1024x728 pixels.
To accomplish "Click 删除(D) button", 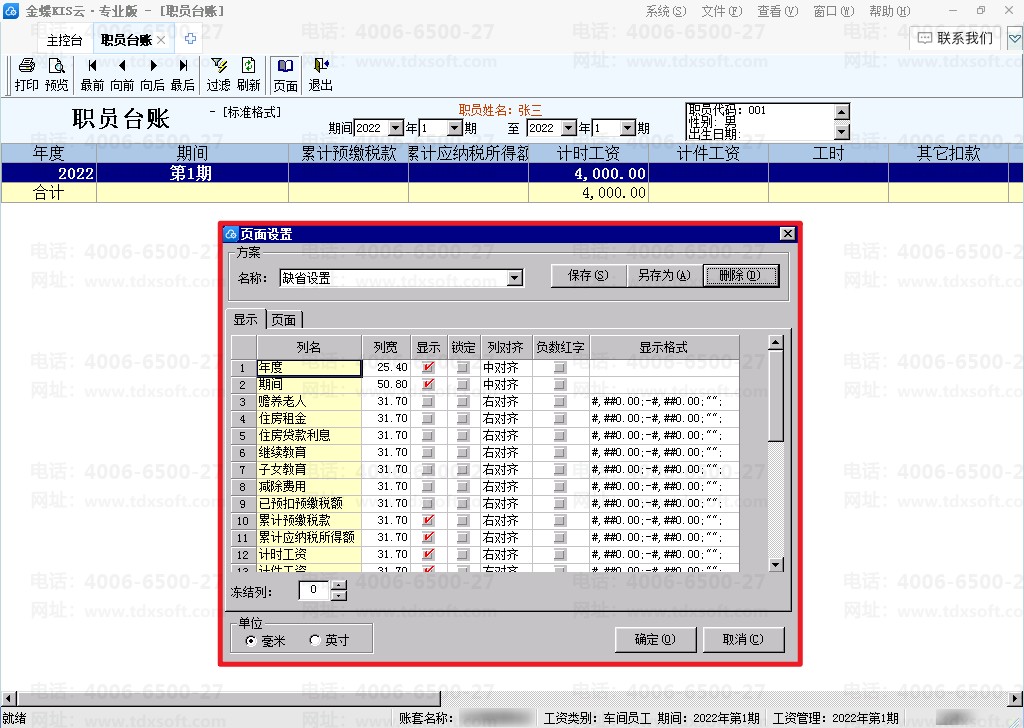I will pos(741,276).
